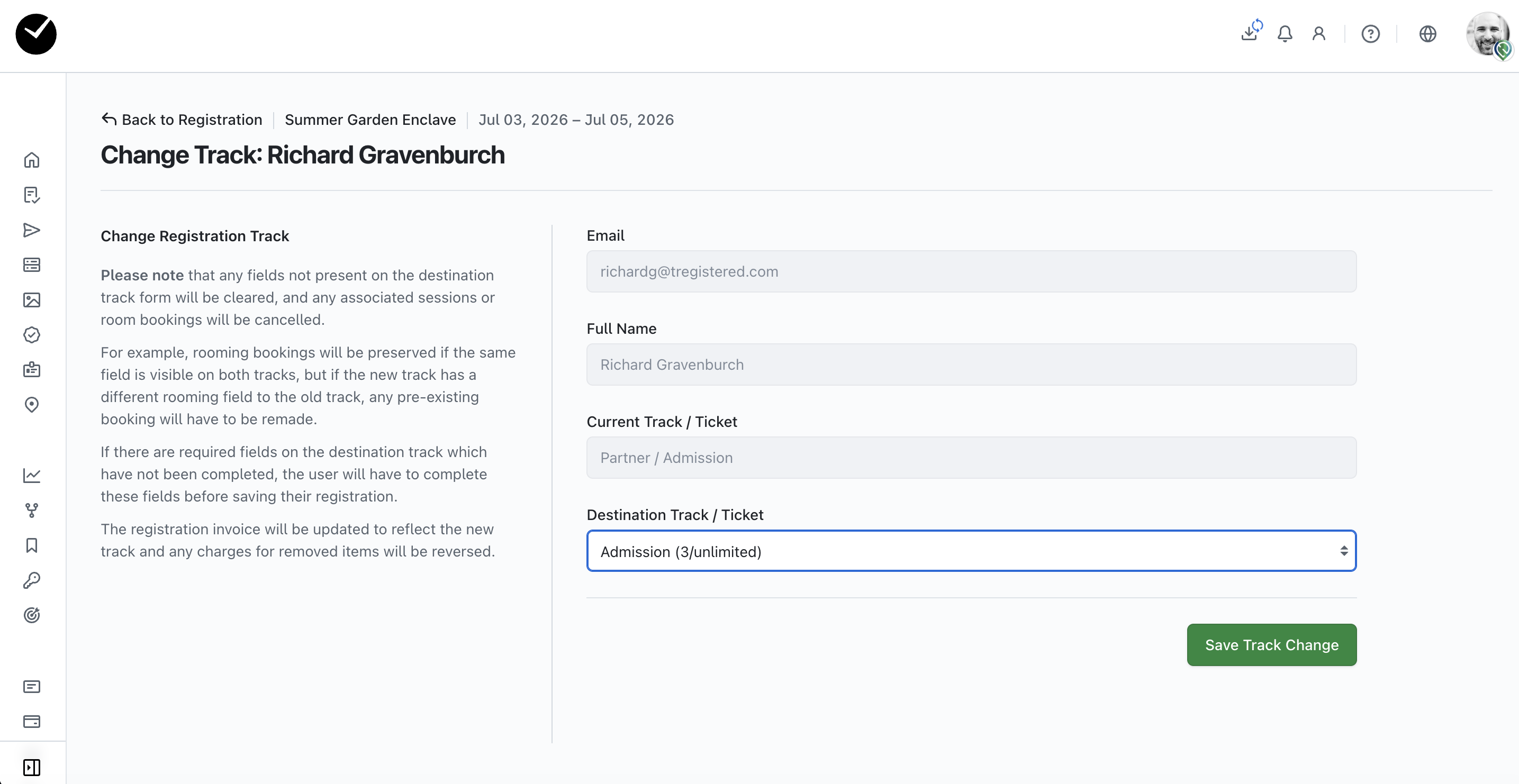
Task: Click the user avatar photo
Action: (x=1487, y=34)
